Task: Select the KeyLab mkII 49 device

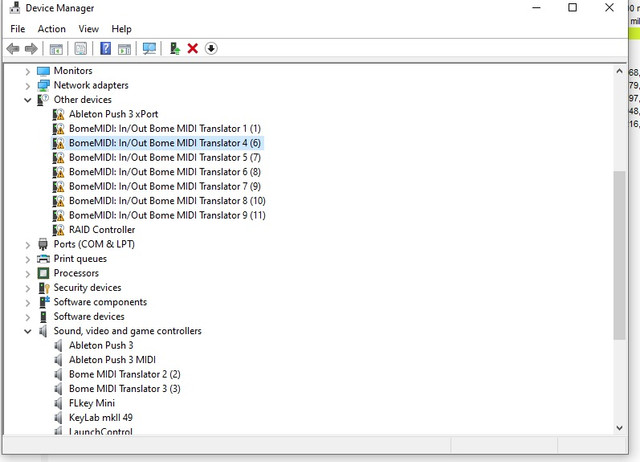Action: pos(101,418)
